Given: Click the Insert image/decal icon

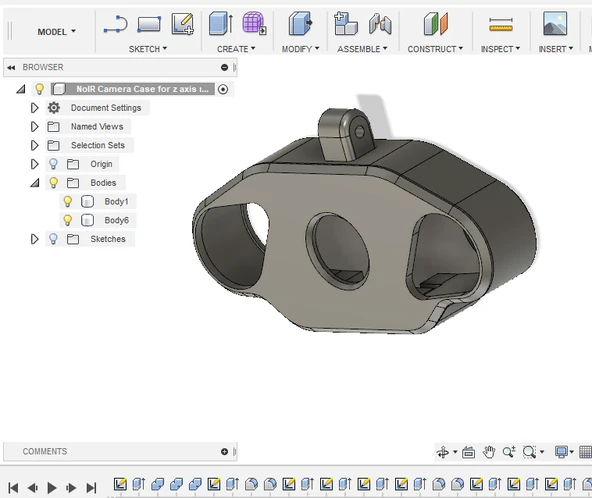Looking at the screenshot, I should (555, 23).
